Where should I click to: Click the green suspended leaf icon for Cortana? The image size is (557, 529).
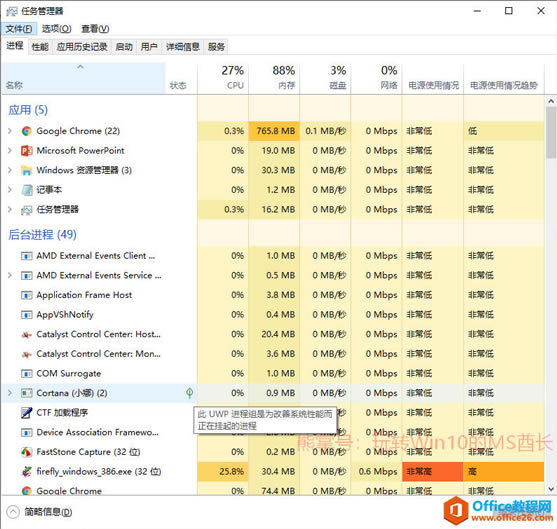tap(190, 393)
